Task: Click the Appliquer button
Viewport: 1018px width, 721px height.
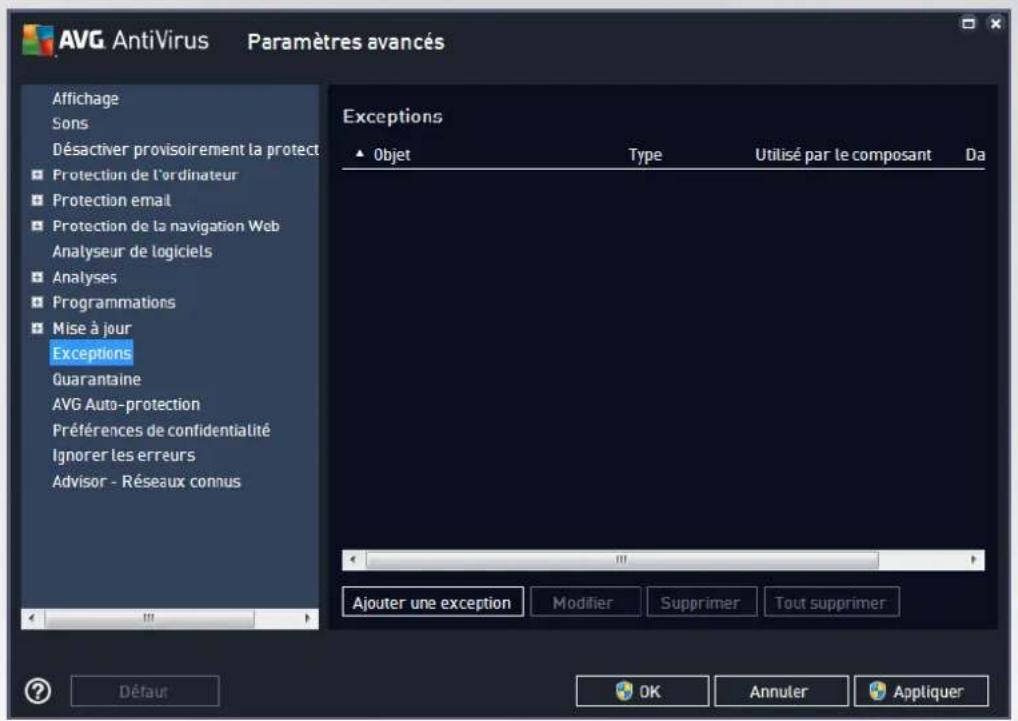Action: pyautogui.click(x=921, y=691)
